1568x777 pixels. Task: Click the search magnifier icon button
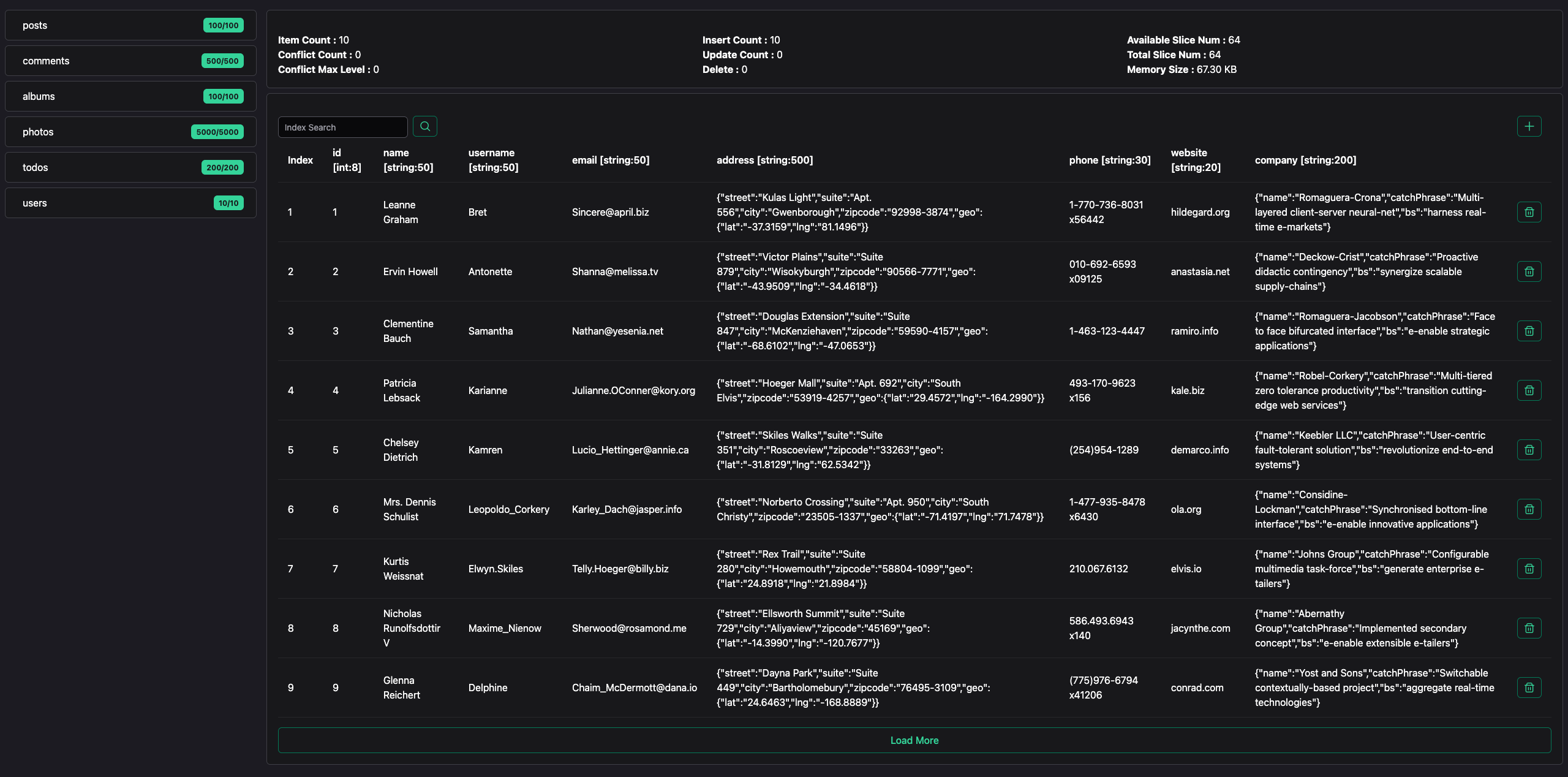click(x=424, y=127)
